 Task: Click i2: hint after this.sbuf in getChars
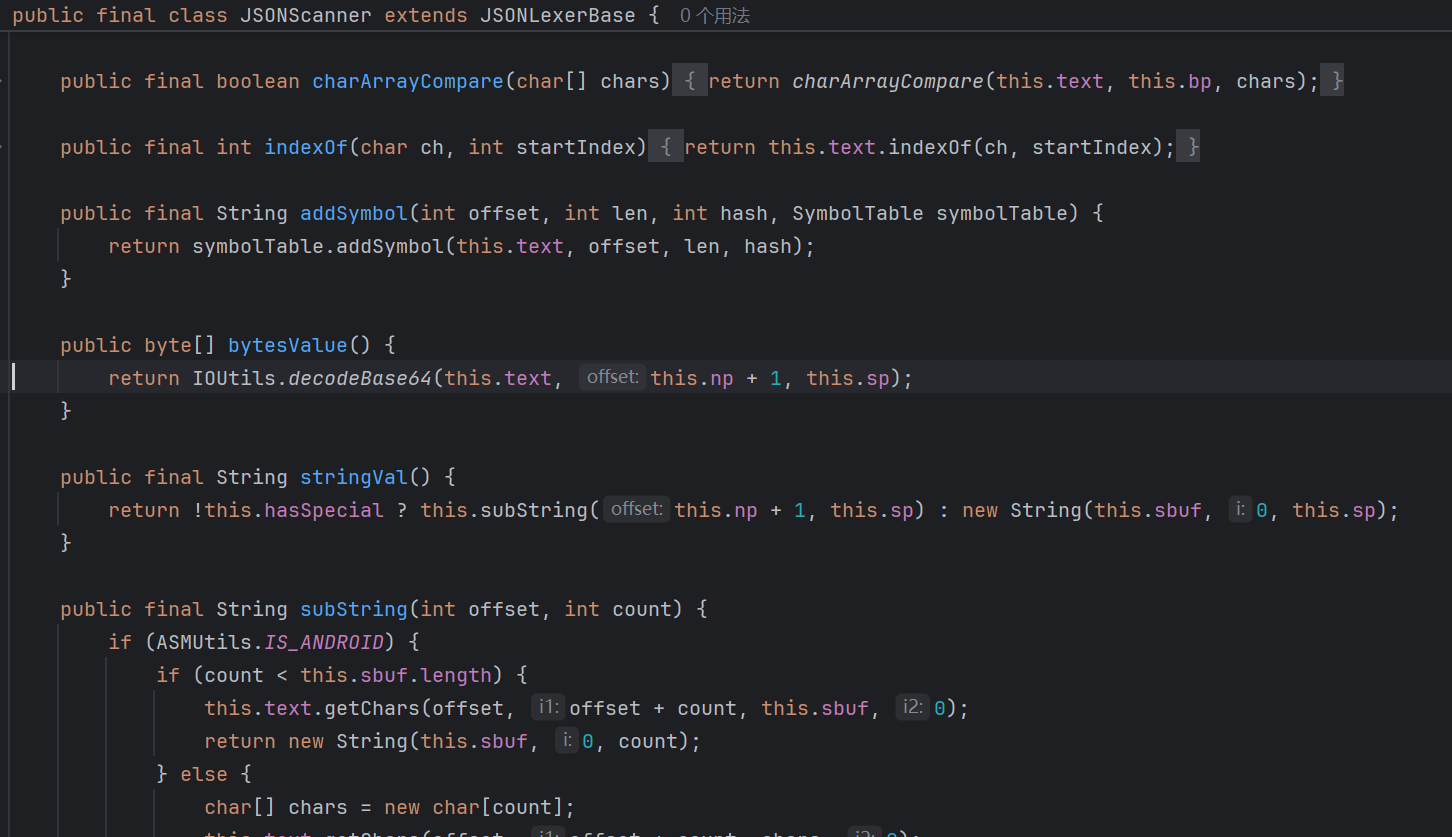[x=912, y=707]
